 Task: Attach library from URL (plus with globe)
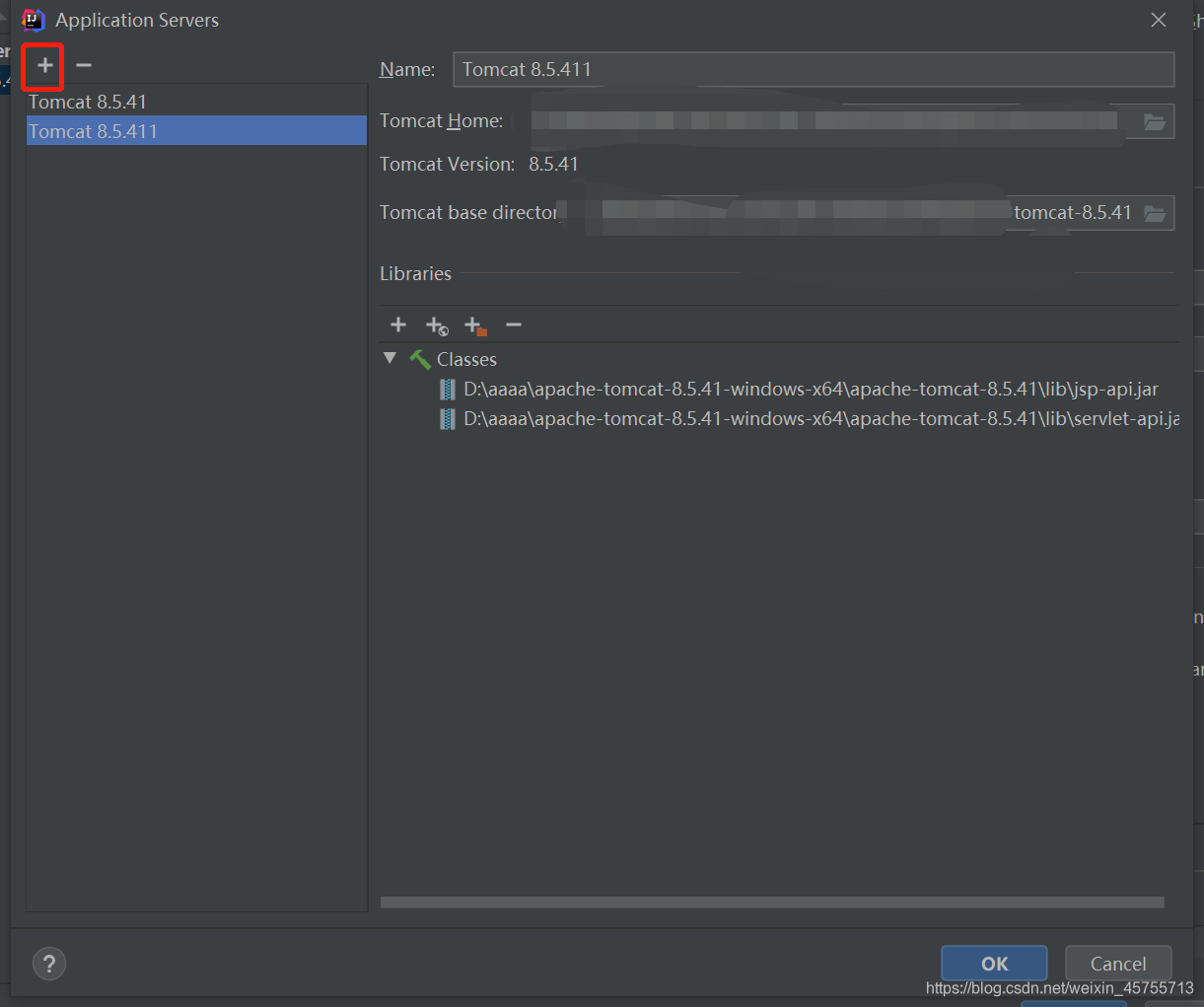click(x=437, y=325)
